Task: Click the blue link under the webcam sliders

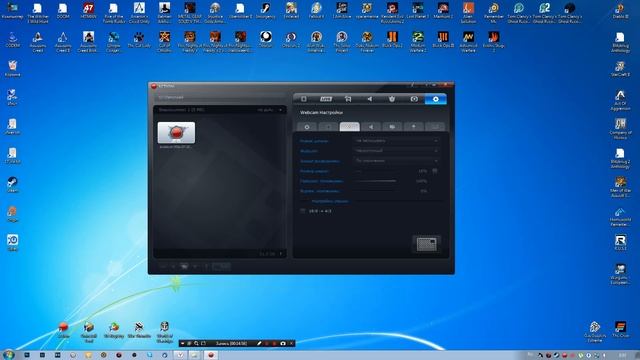Action: tap(330, 201)
